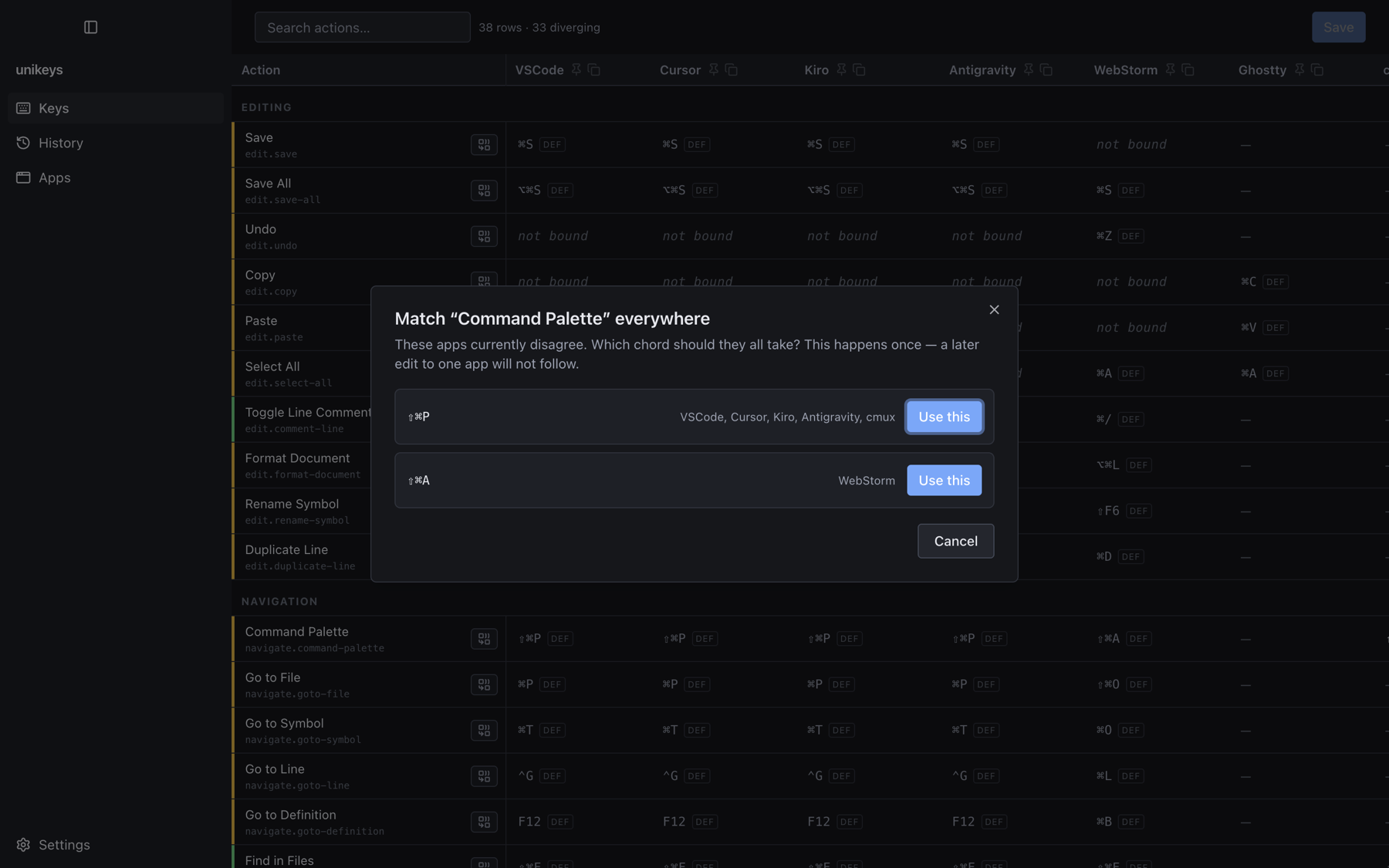This screenshot has width=1389, height=868.
Task: Use the ⇧⌘P chord for all apps
Action: [944, 417]
